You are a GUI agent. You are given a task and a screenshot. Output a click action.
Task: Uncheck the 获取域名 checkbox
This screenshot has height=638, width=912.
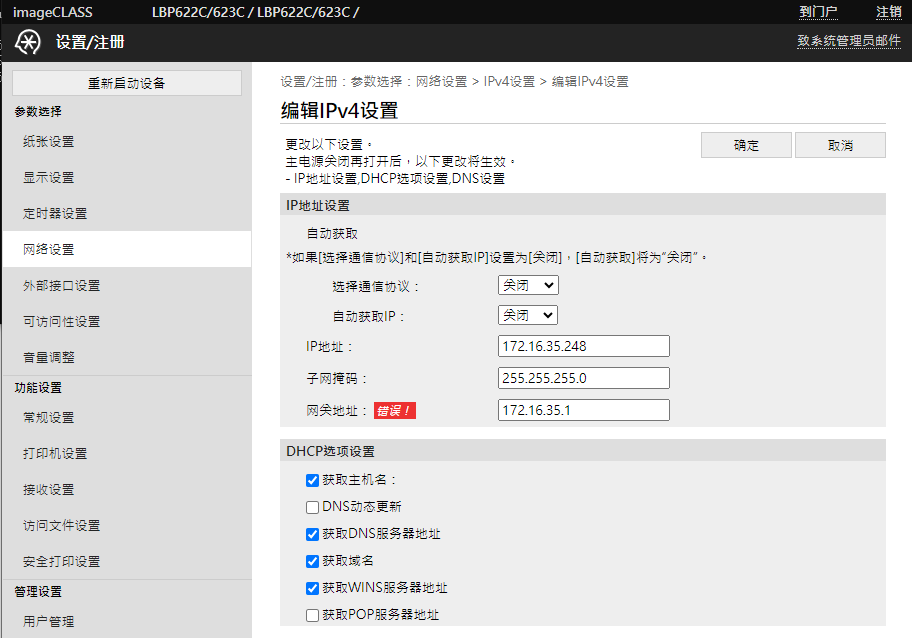(312, 561)
